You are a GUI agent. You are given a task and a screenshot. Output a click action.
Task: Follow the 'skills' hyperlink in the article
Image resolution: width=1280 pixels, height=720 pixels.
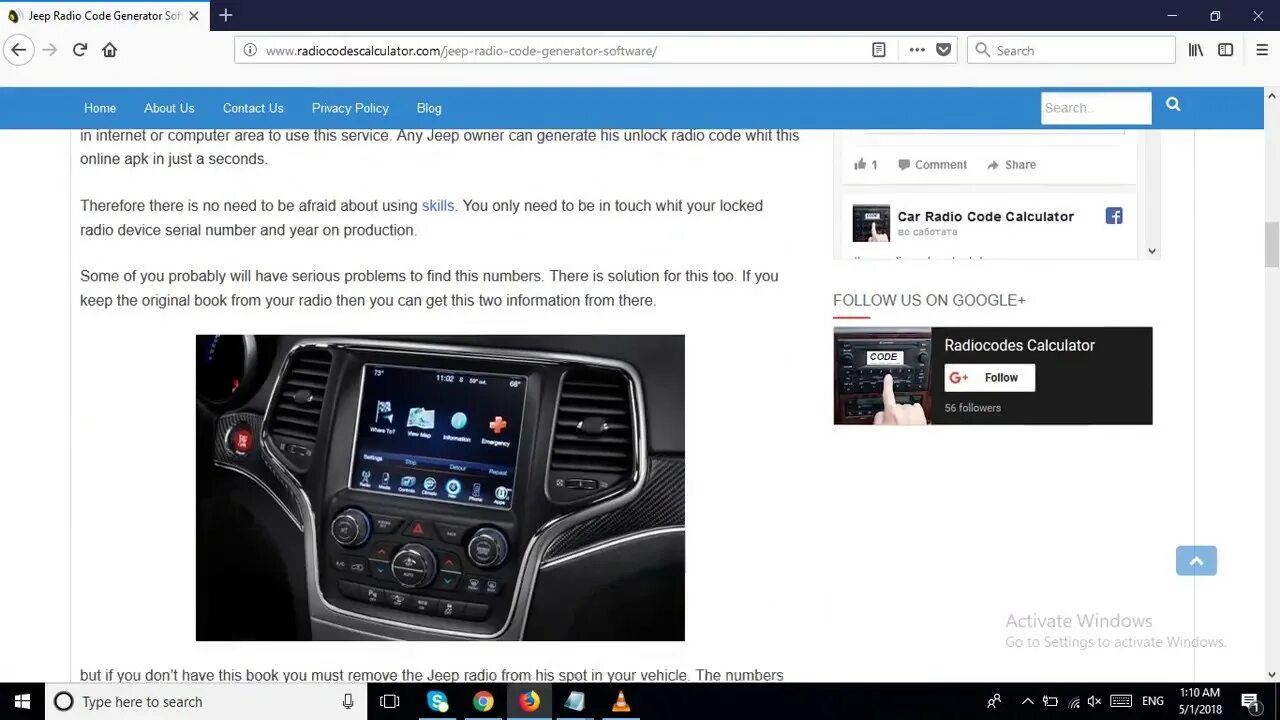438,206
